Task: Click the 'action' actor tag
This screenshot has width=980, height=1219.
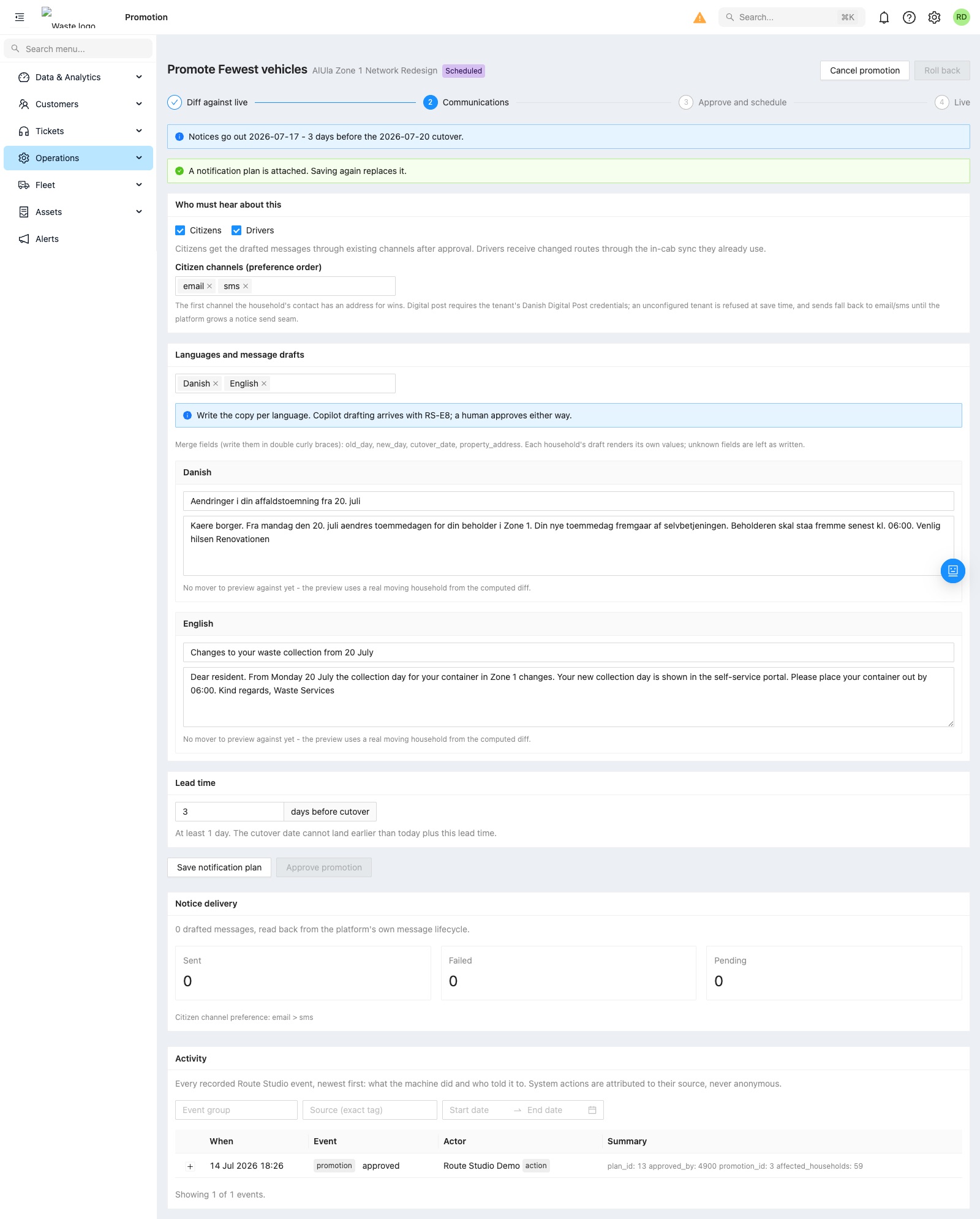Action: [536, 1166]
